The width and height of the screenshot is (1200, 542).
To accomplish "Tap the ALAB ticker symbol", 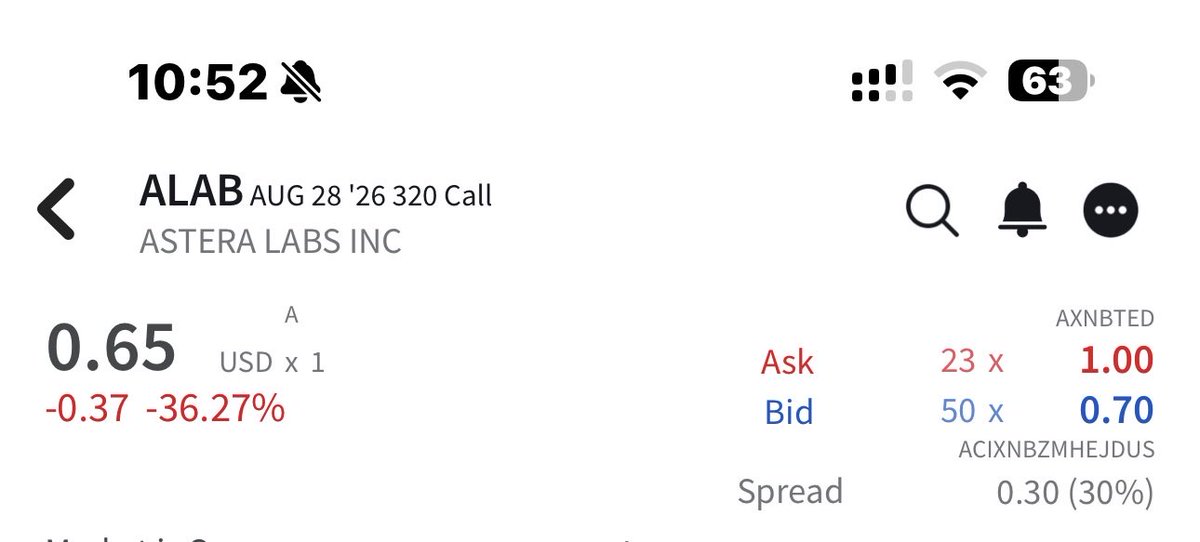I will 191,191.
